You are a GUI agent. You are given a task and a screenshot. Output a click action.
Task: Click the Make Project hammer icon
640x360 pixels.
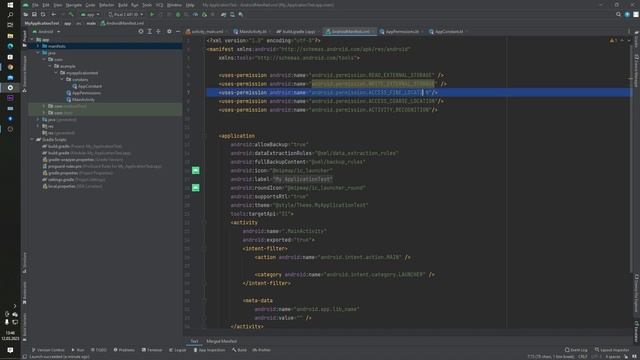click(x=71, y=14)
